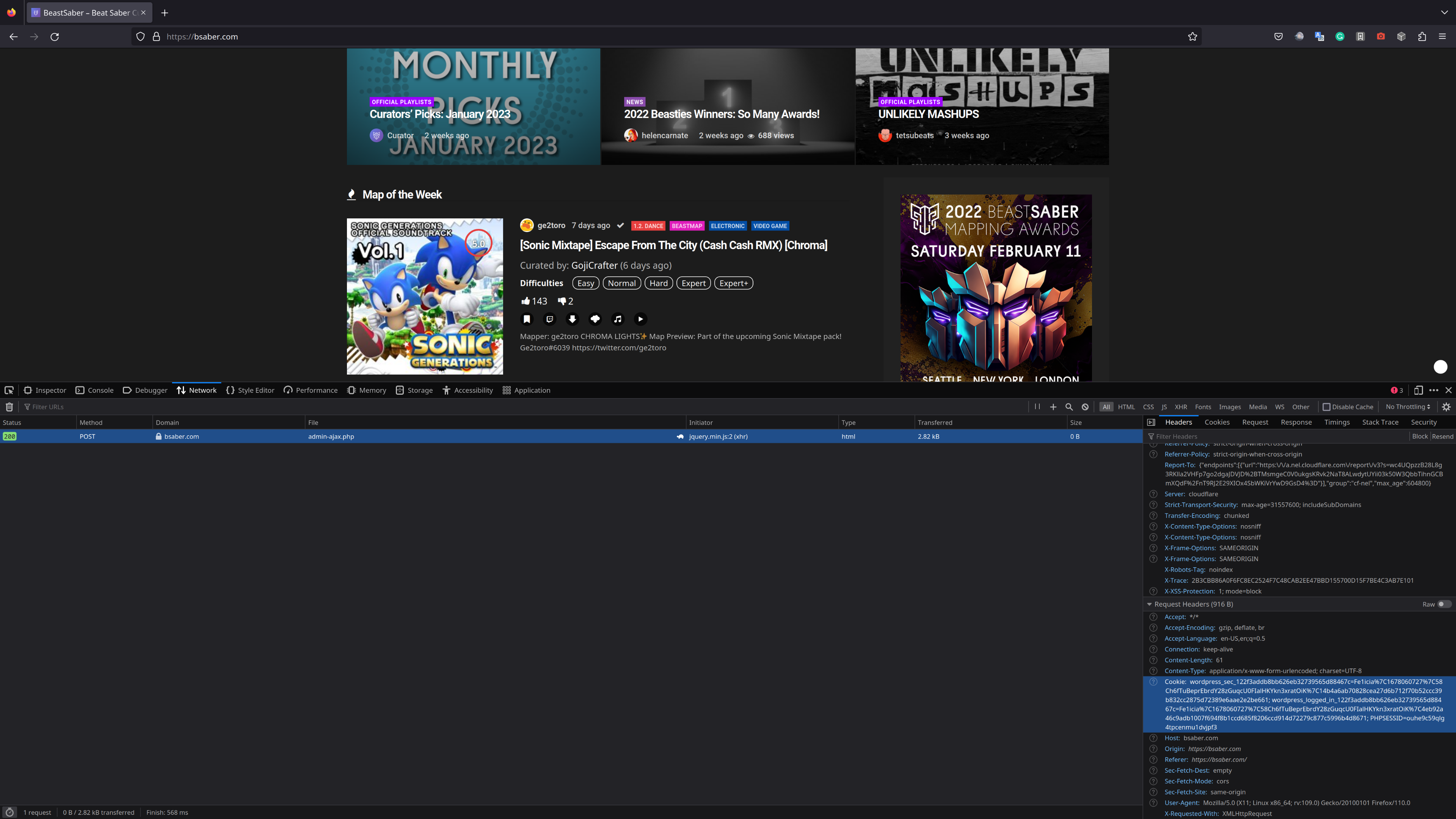Play the Sonic Mixtape map preview

click(x=640, y=319)
